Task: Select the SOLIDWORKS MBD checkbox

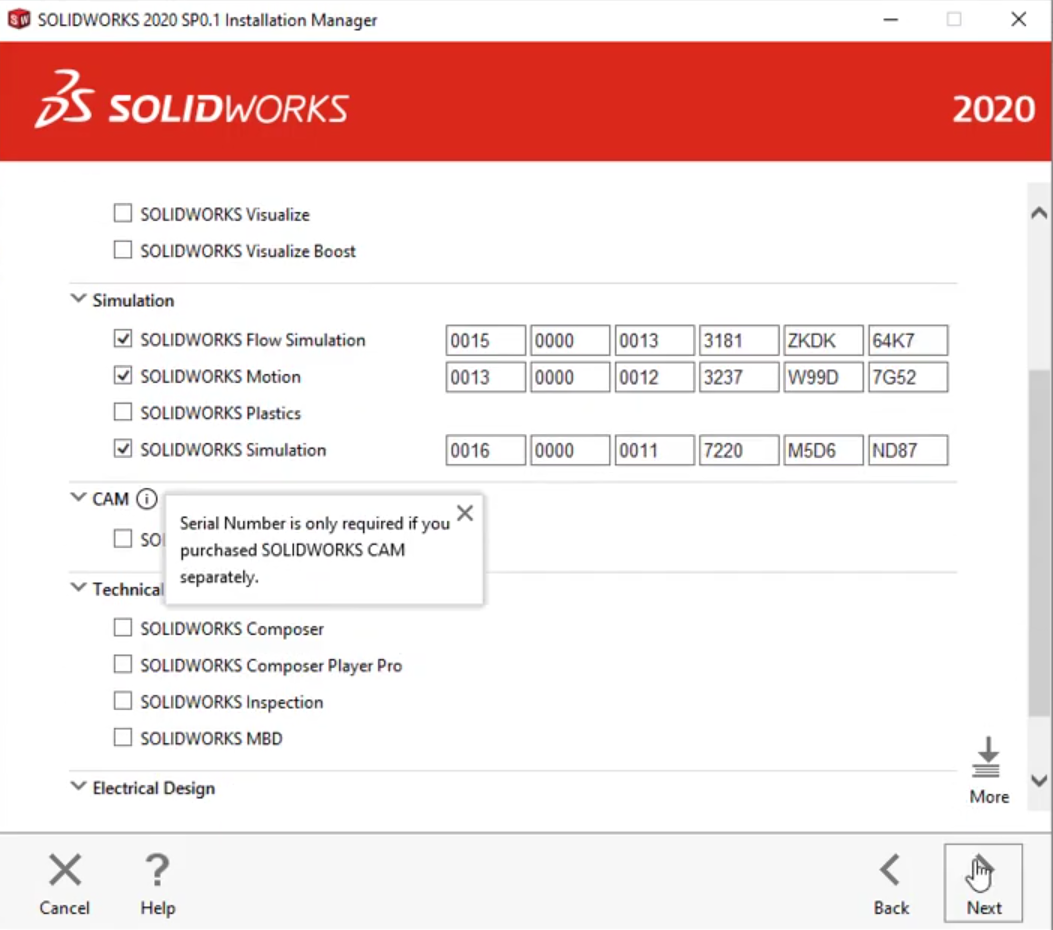Action: [x=123, y=738]
